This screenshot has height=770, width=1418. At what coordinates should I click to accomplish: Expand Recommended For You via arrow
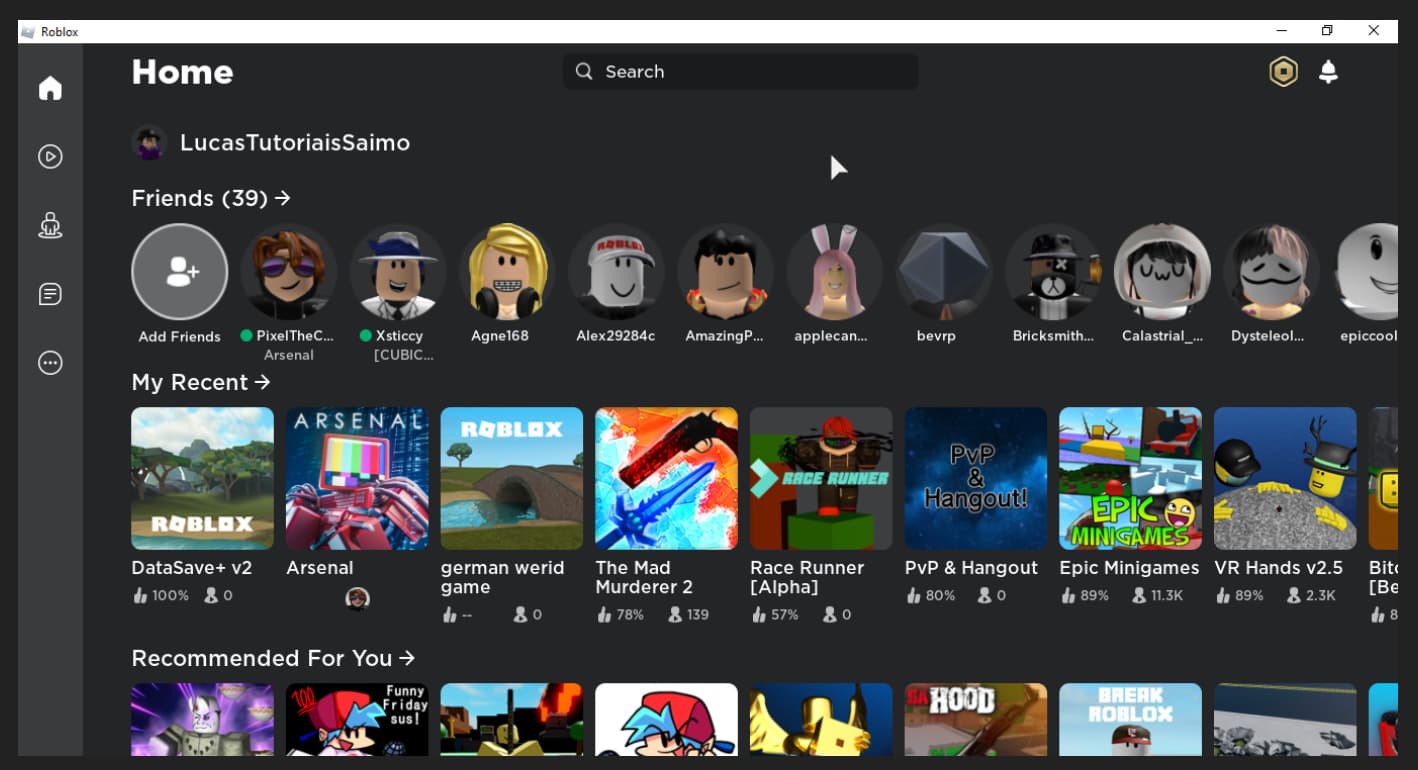click(406, 658)
